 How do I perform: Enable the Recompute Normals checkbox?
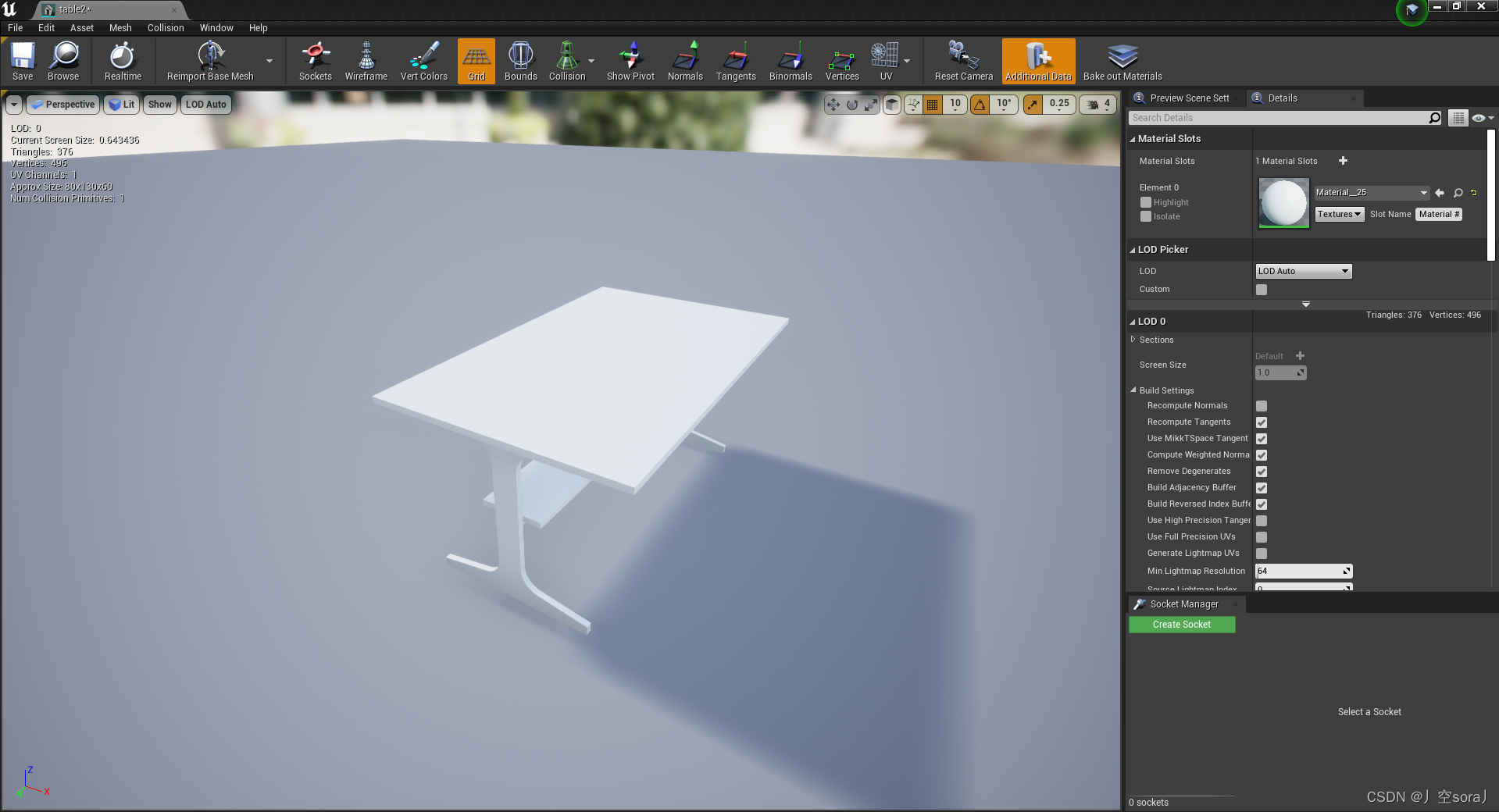1261,405
